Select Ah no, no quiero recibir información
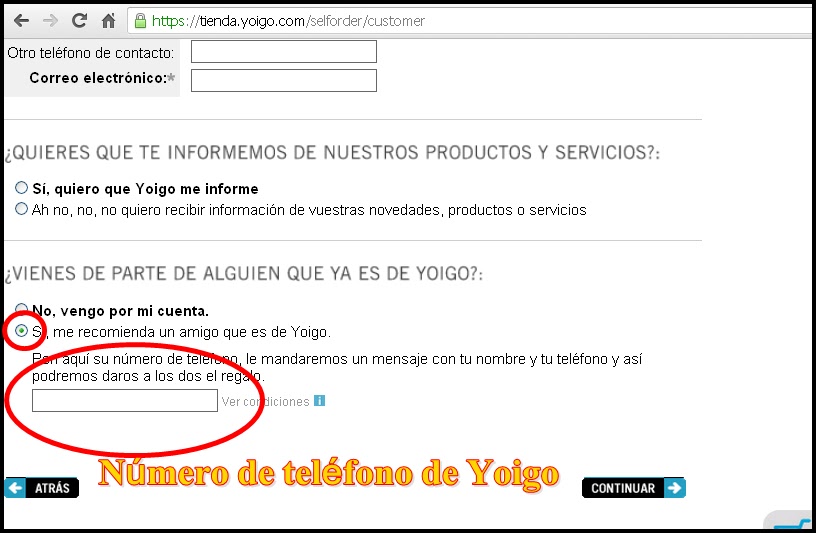The image size is (816, 533). coord(21,209)
